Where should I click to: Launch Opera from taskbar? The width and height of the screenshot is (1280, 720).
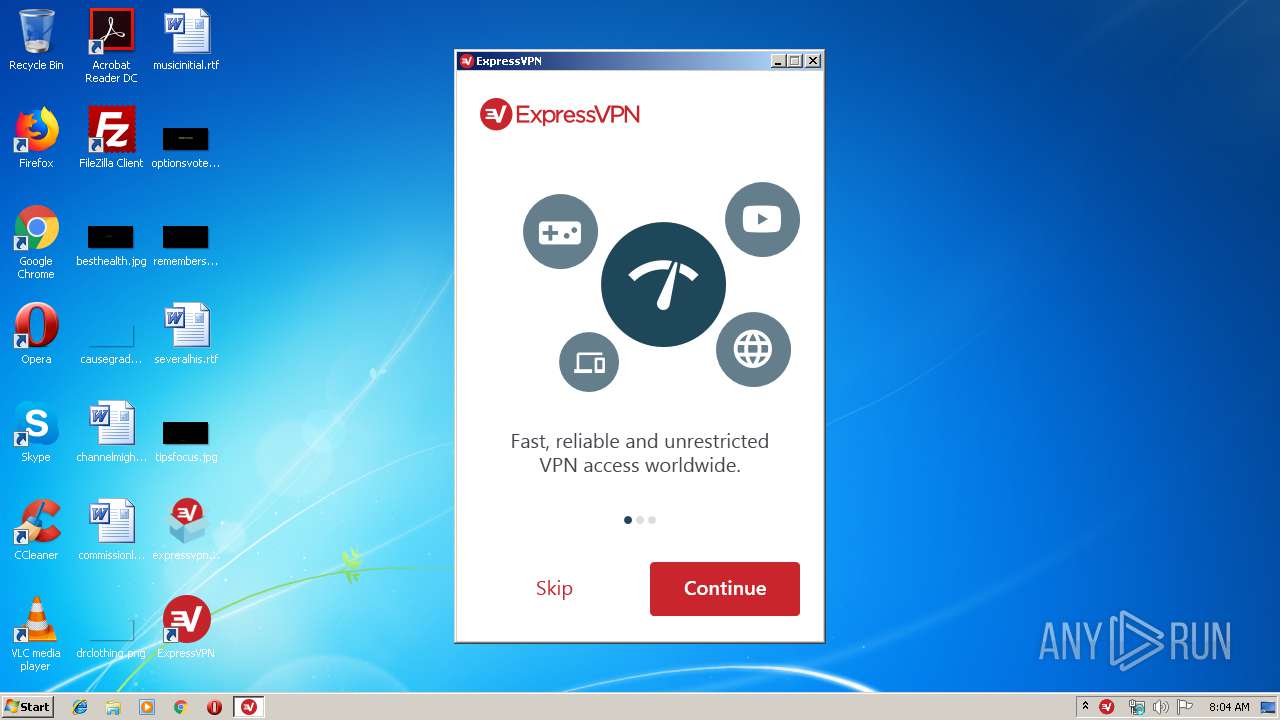pos(214,707)
